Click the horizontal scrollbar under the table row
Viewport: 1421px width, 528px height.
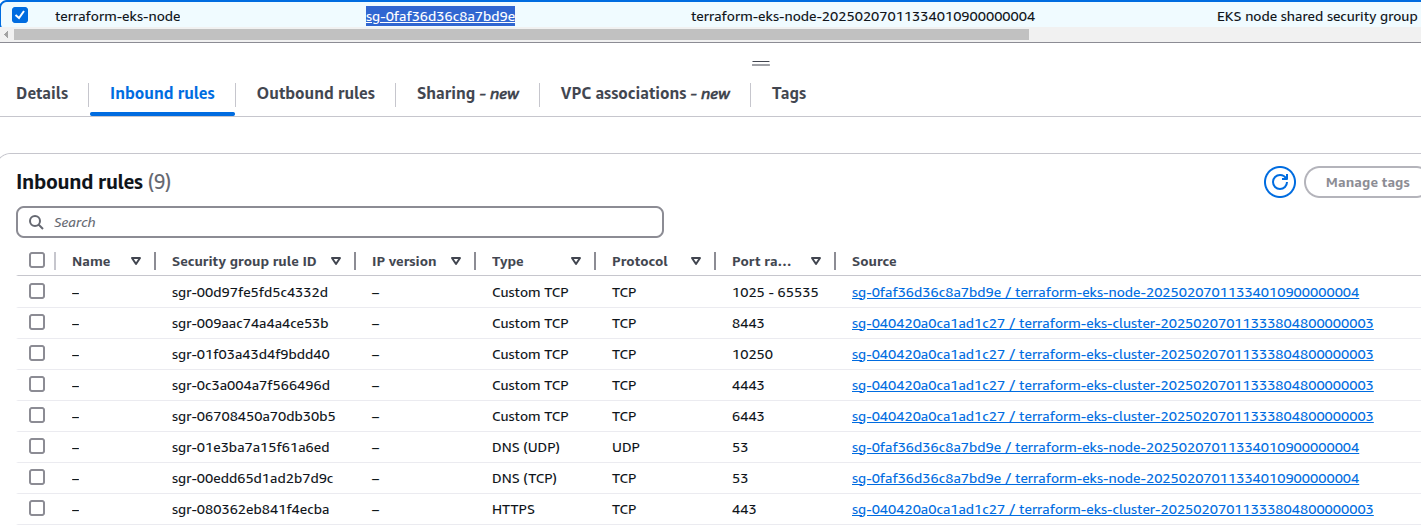(520, 34)
